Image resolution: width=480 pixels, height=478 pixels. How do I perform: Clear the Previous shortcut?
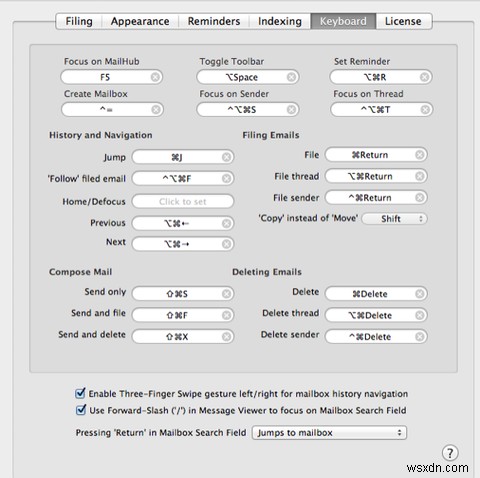click(226, 223)
